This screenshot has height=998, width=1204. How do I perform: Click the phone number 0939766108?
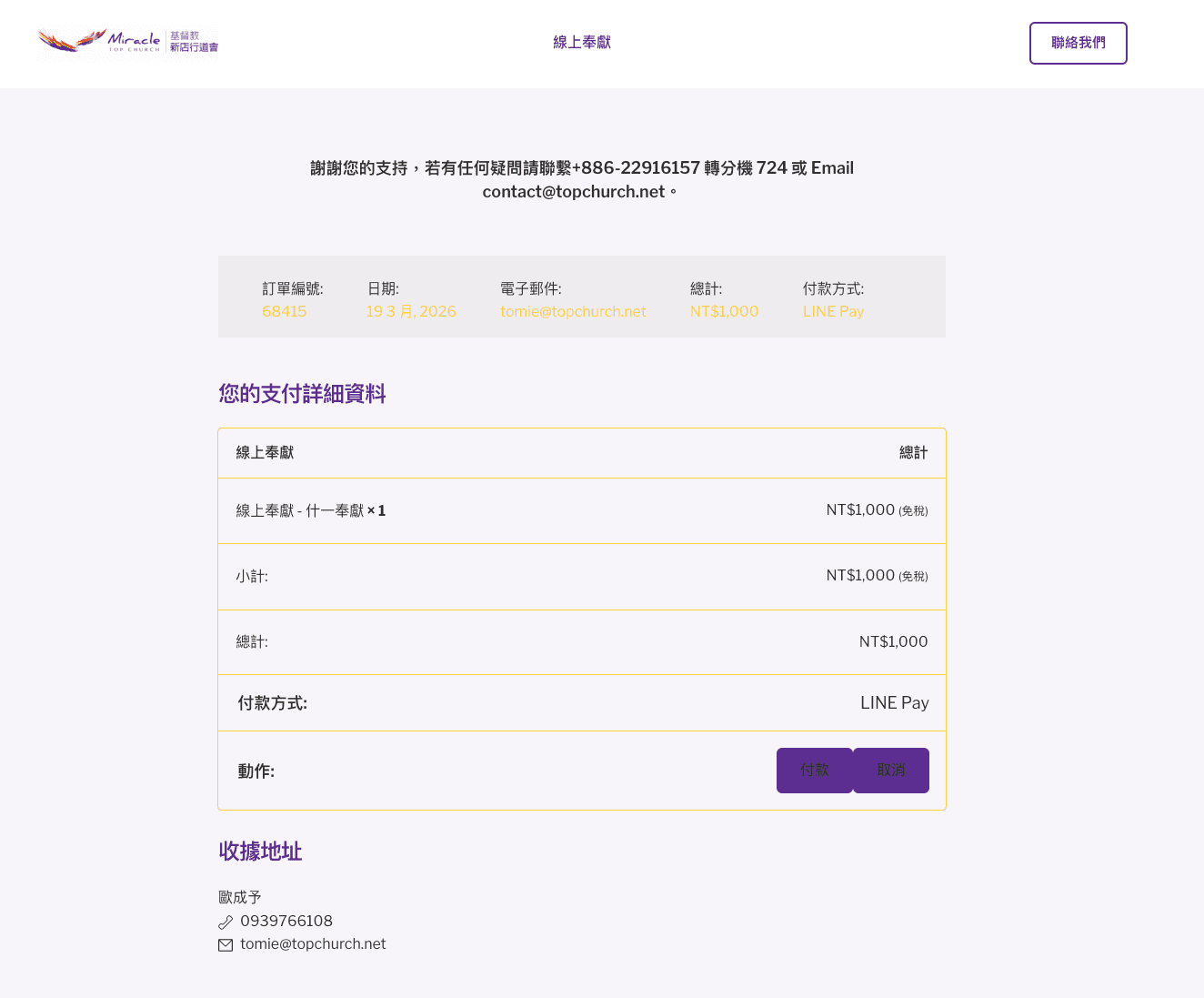pyautogui.click(x=286, y=921)
